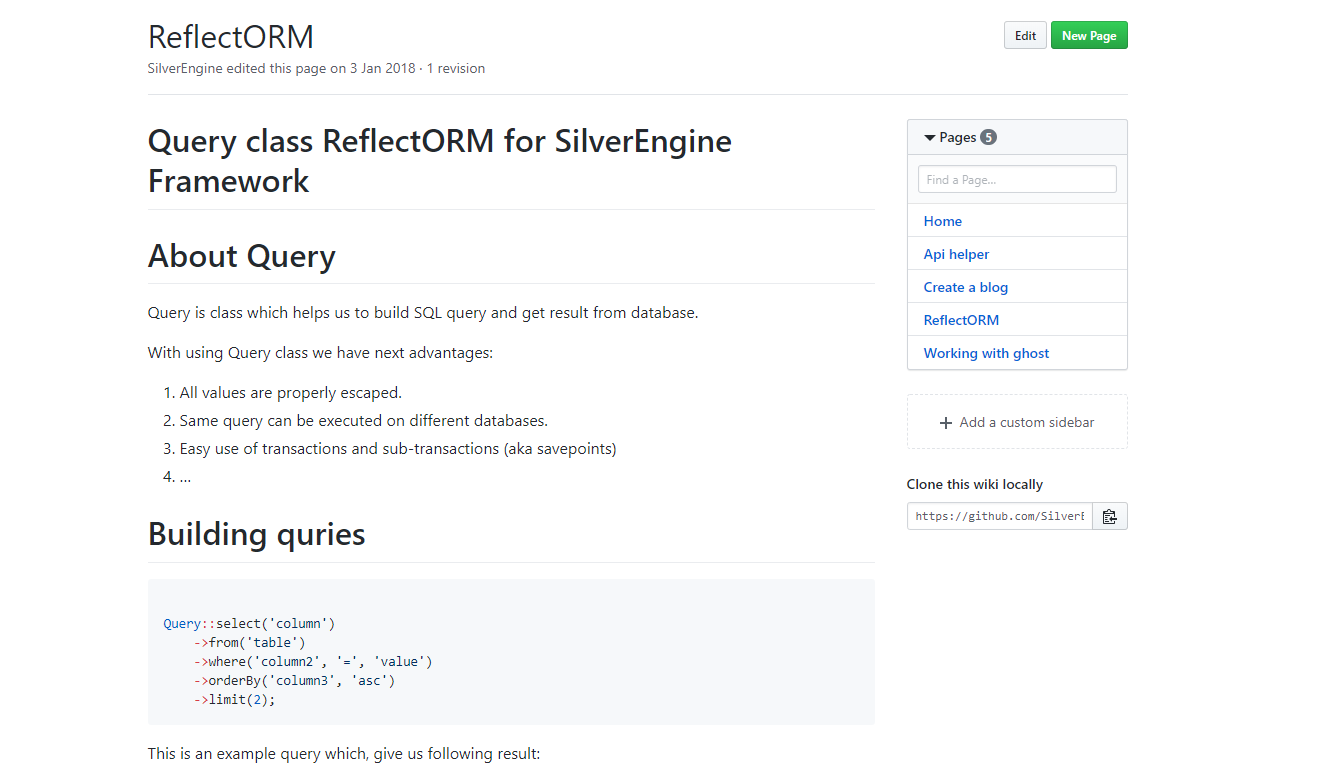Focus the Find a Page search box
The image size is (1319, 775).
coord(1017,179)
